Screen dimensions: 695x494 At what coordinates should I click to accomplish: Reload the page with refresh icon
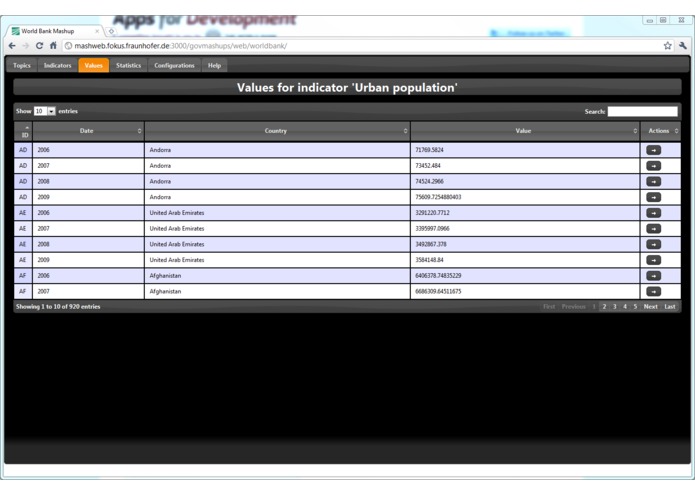pos(39,46)
